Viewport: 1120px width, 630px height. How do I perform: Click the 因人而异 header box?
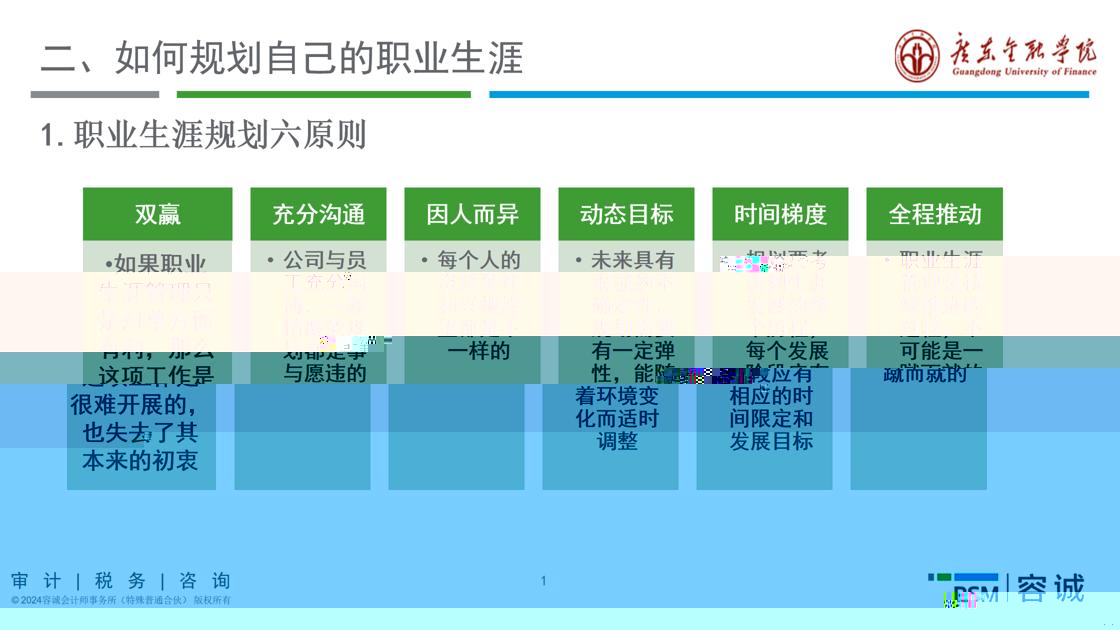(472, 214)
